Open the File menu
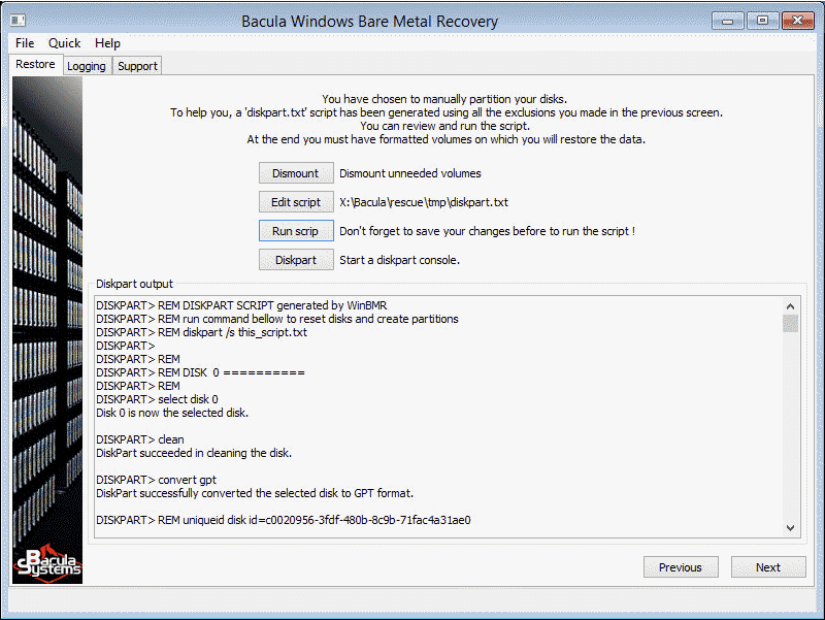 pos(25,43)
